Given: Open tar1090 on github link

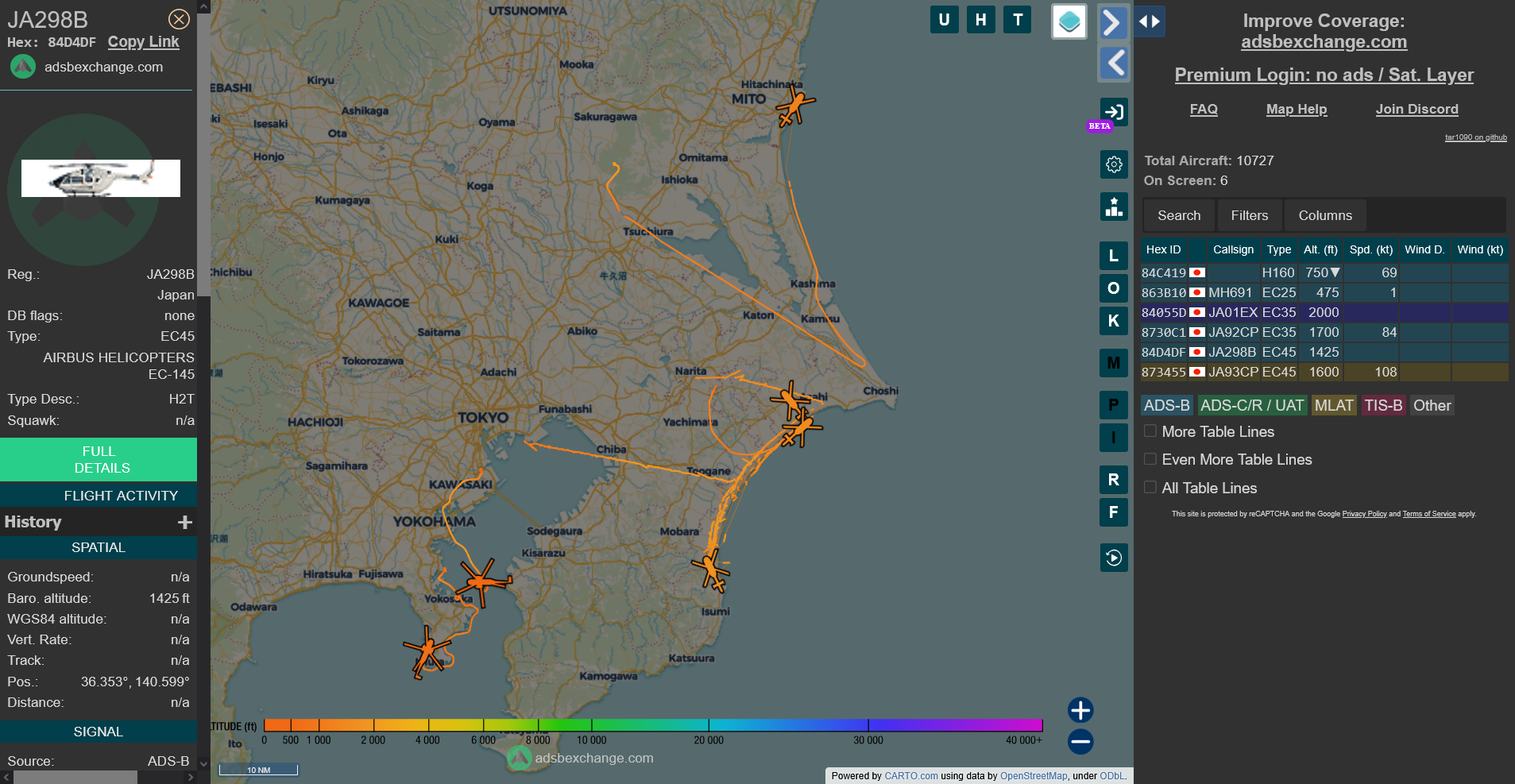Looking at the screenshot, I should (1476, 137).
